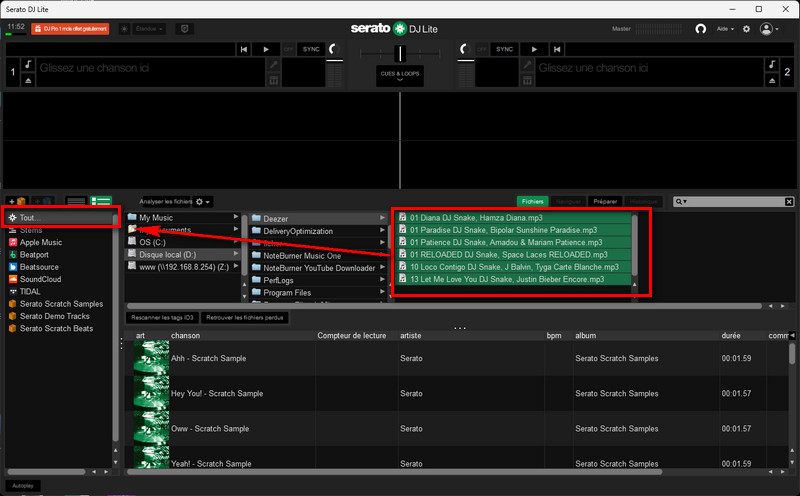This screenshot has width=800, height=496.
Task: Click the shield icon in the top bar
Action: coord(185,29)
